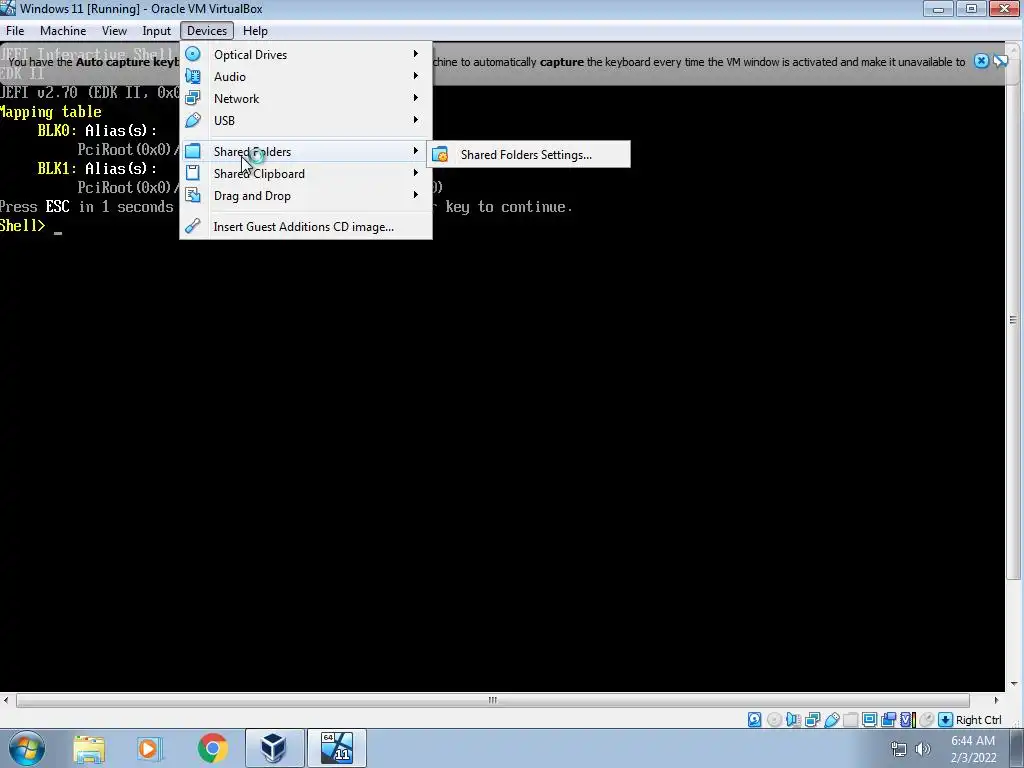Expand the Shared Clipboard submenu
Viewport: 1024px width, 768px height.
pos(306,174)
